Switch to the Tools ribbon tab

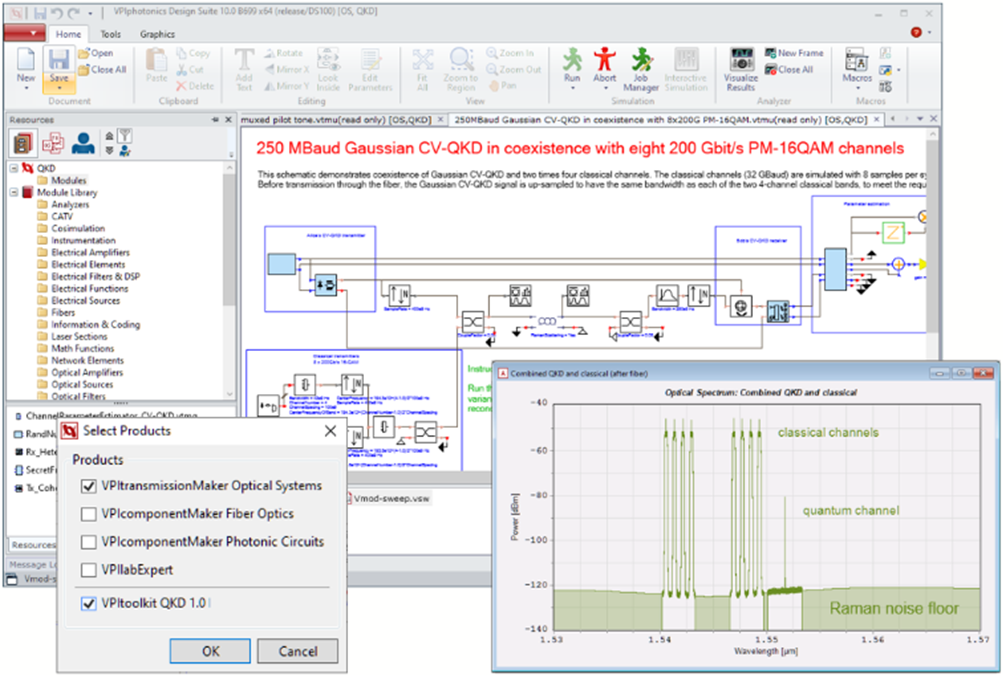pyautogui.click(x=110, y=34)
